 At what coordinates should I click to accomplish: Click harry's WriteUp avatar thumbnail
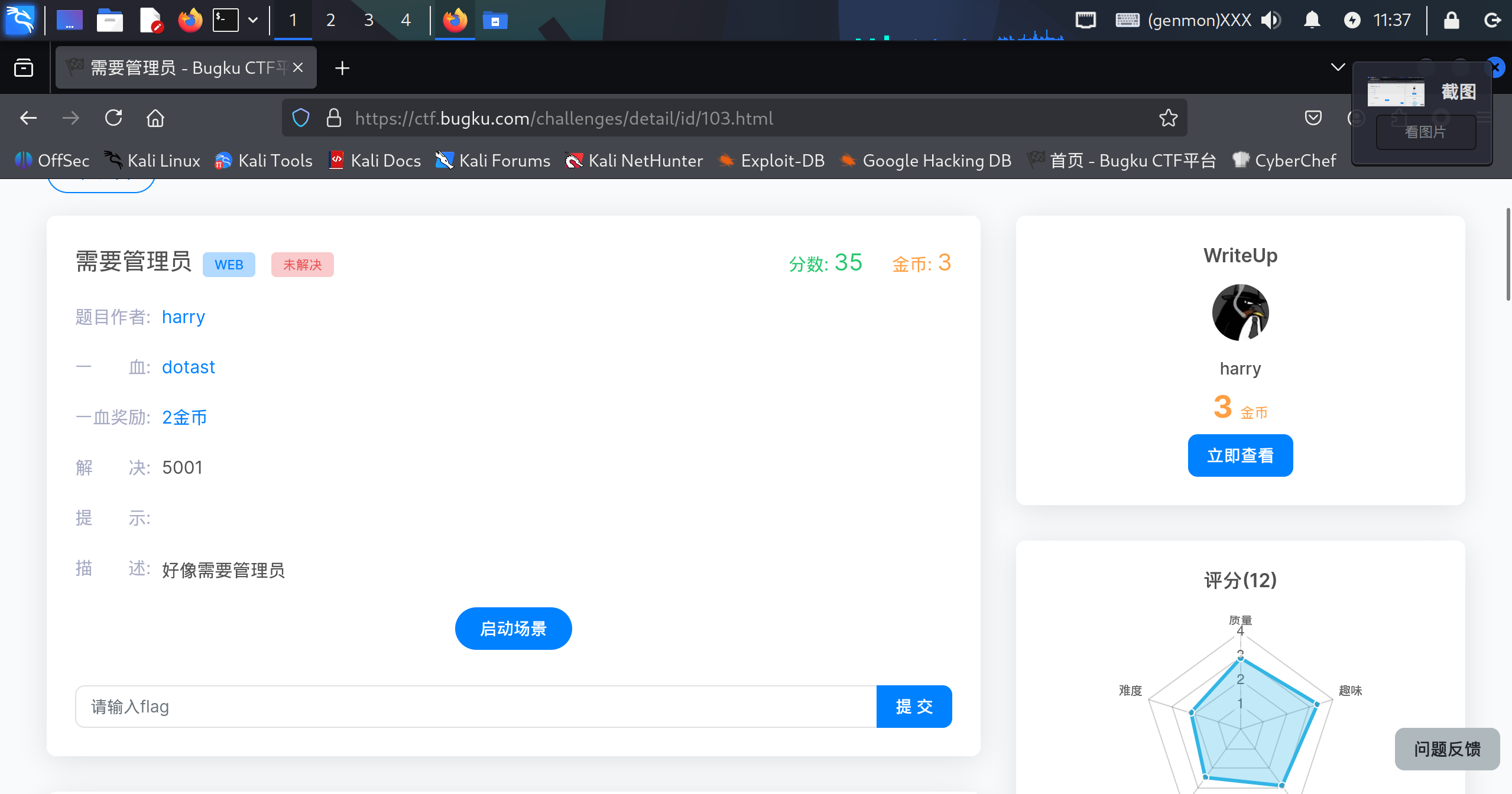coord(1240,313)
